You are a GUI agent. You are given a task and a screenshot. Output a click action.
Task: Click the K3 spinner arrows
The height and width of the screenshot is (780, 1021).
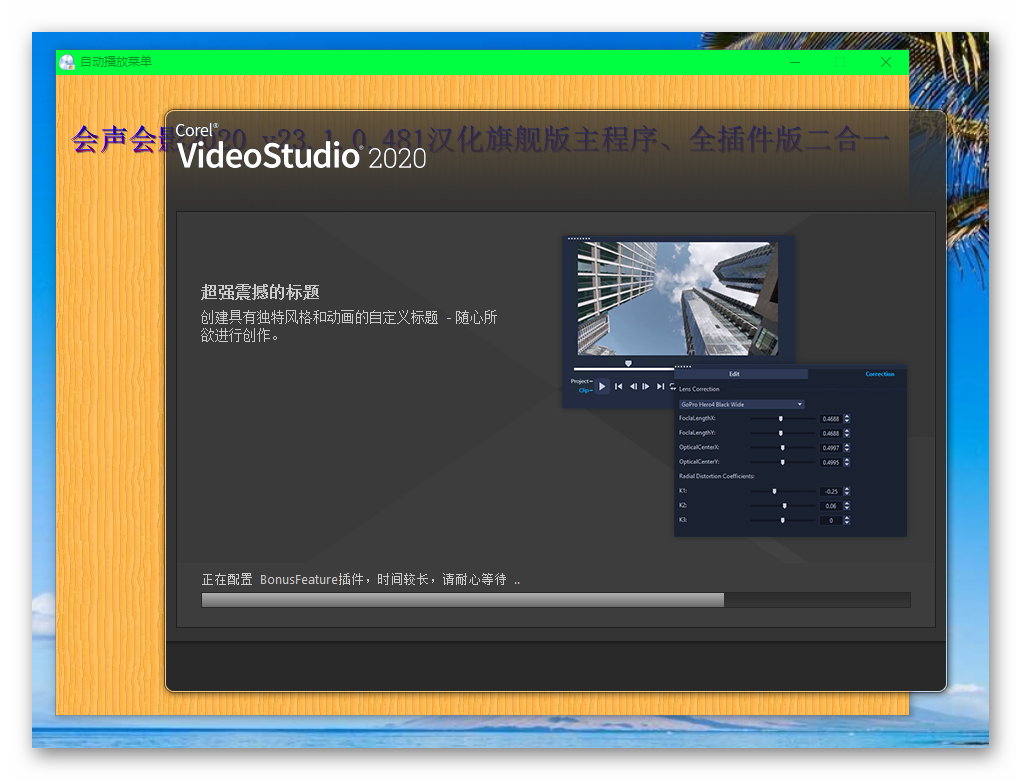pyautogui.click(x=846, y=520)
